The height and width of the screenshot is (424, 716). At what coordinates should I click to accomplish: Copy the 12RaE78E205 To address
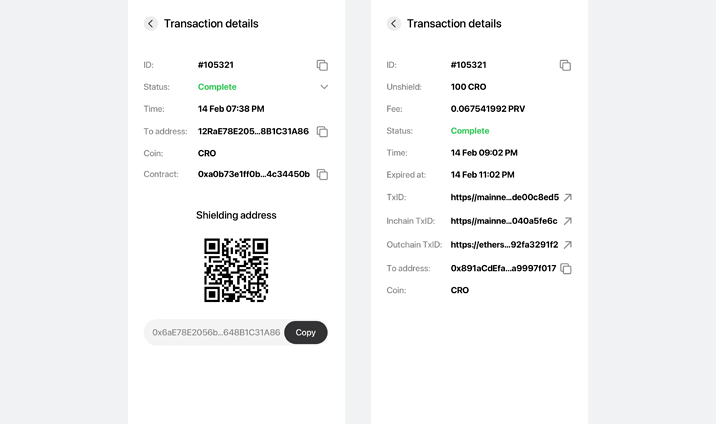322,131
